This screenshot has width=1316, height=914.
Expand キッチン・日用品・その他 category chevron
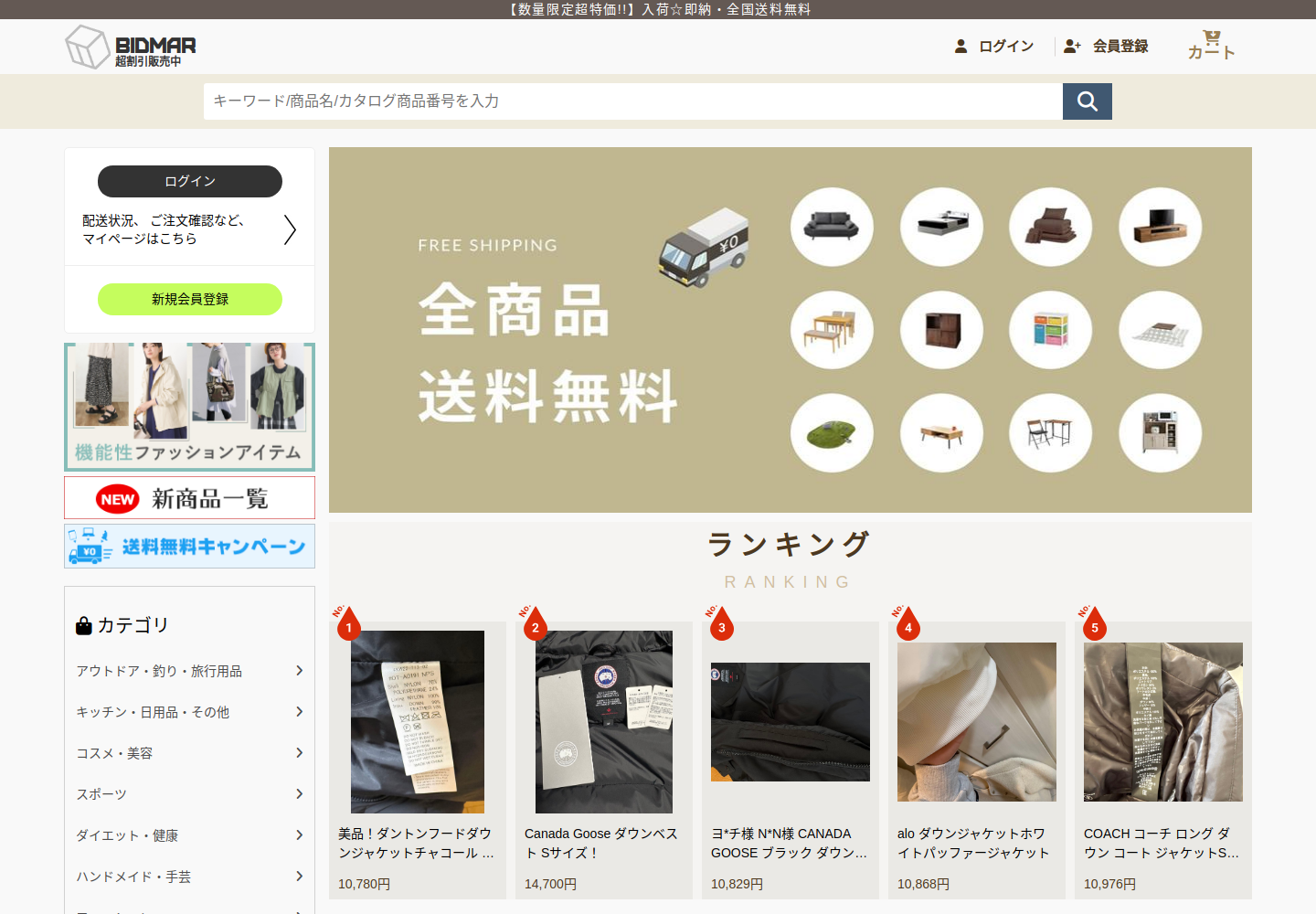click(299, 712)
